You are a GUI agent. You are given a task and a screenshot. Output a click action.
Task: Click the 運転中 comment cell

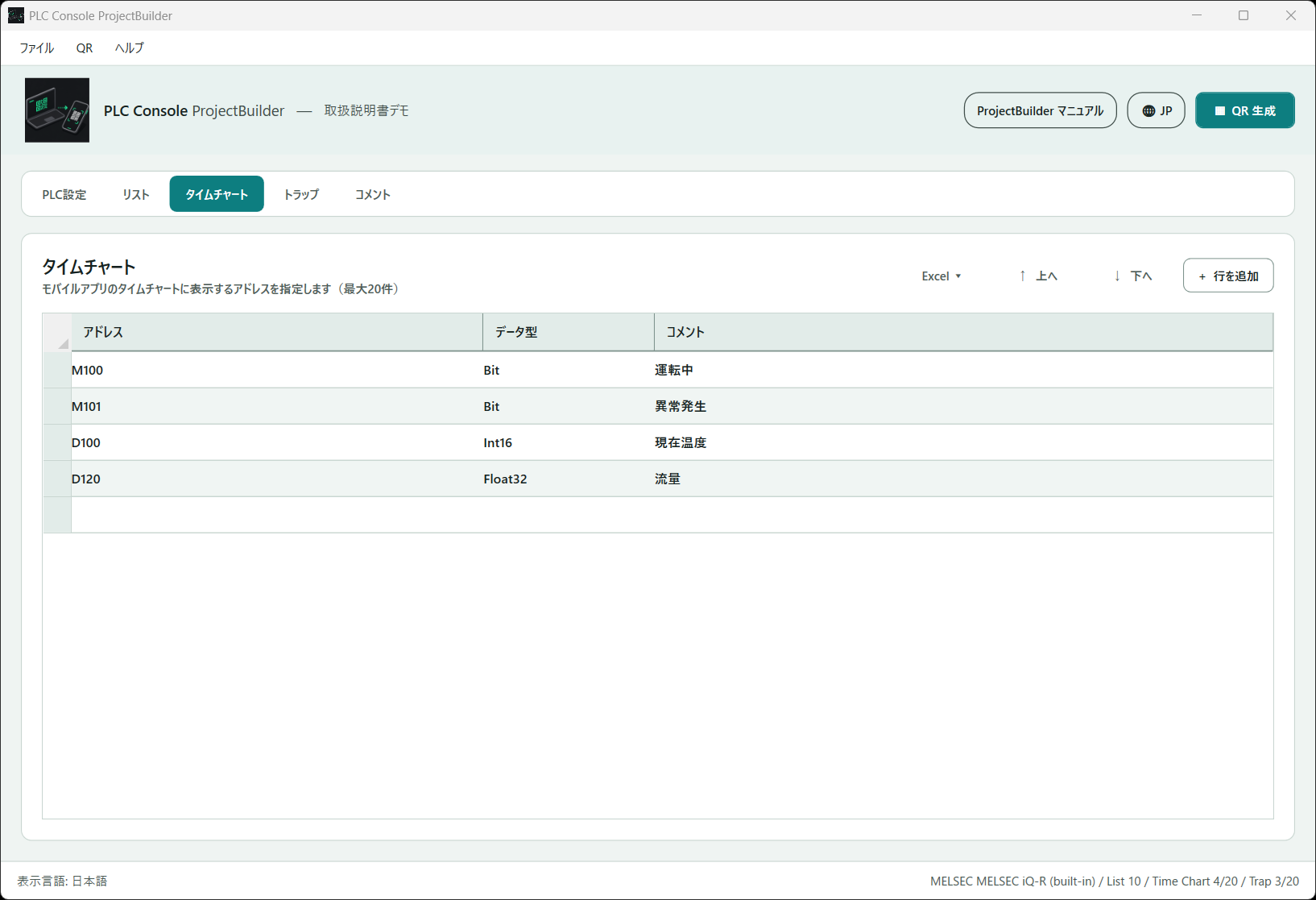tap(964, 370)
